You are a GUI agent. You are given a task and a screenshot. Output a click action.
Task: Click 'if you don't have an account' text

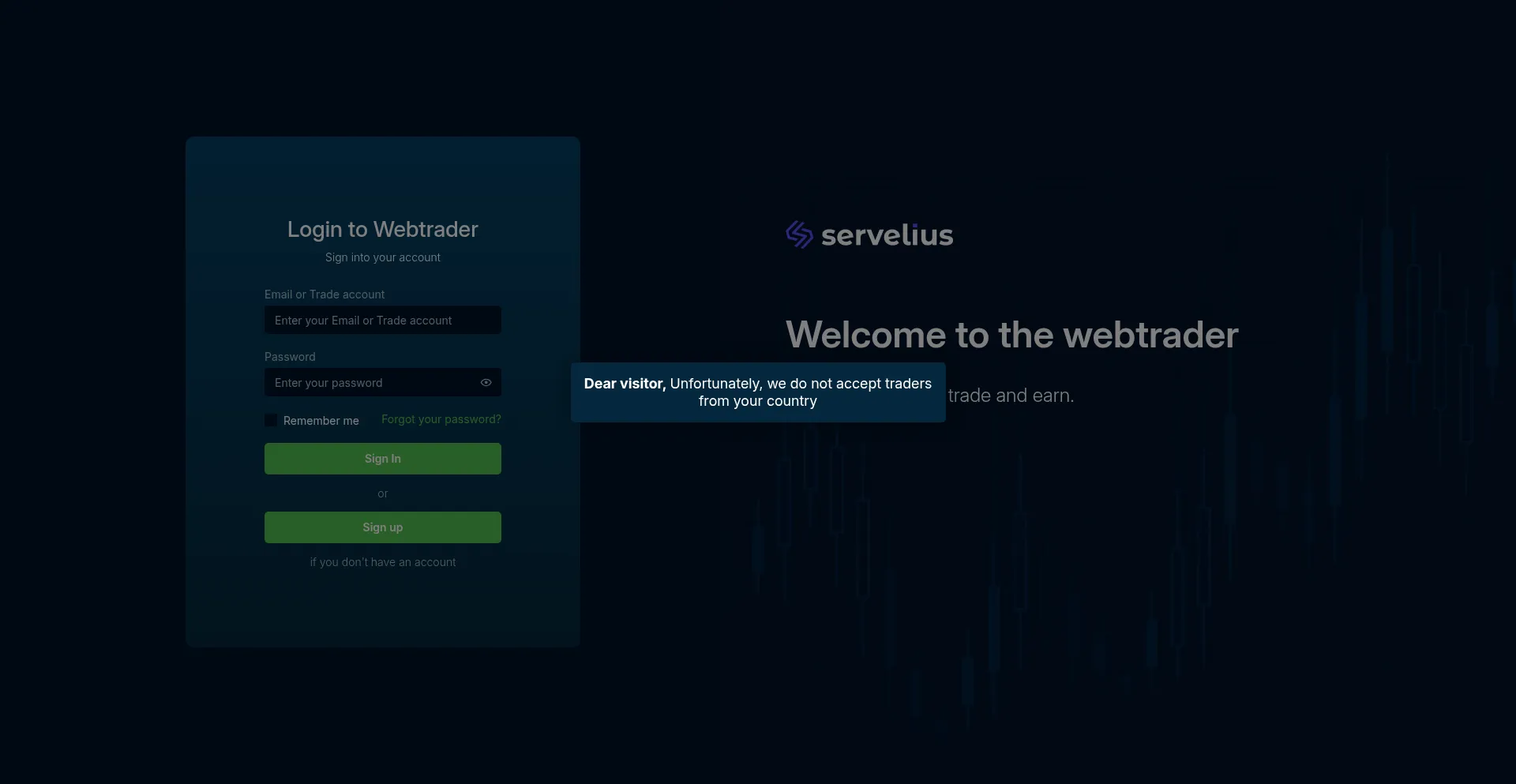coord(382,562)
